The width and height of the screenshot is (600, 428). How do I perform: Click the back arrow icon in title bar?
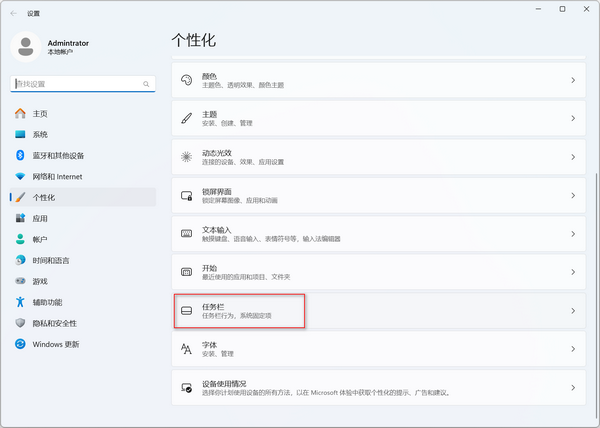point(14,13)
